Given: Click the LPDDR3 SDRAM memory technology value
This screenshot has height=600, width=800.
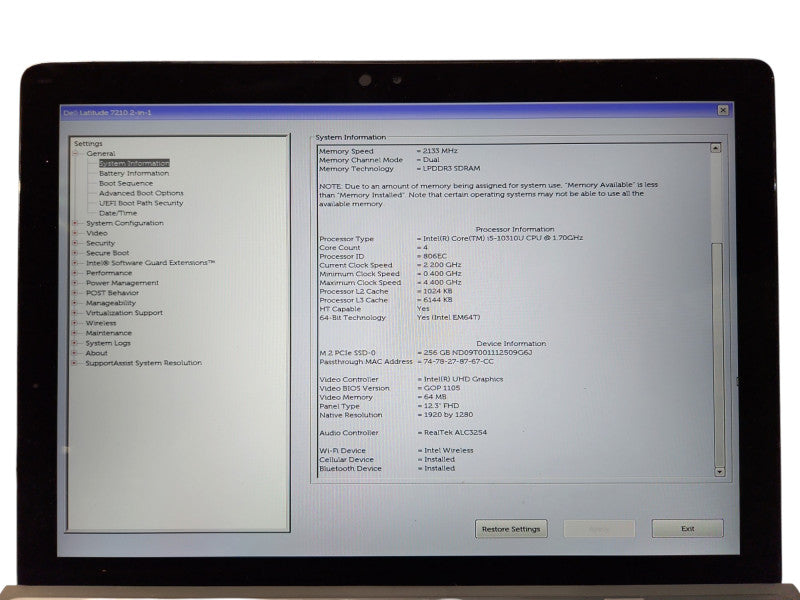Looking at the screenshot, I should tap(452, 168).
